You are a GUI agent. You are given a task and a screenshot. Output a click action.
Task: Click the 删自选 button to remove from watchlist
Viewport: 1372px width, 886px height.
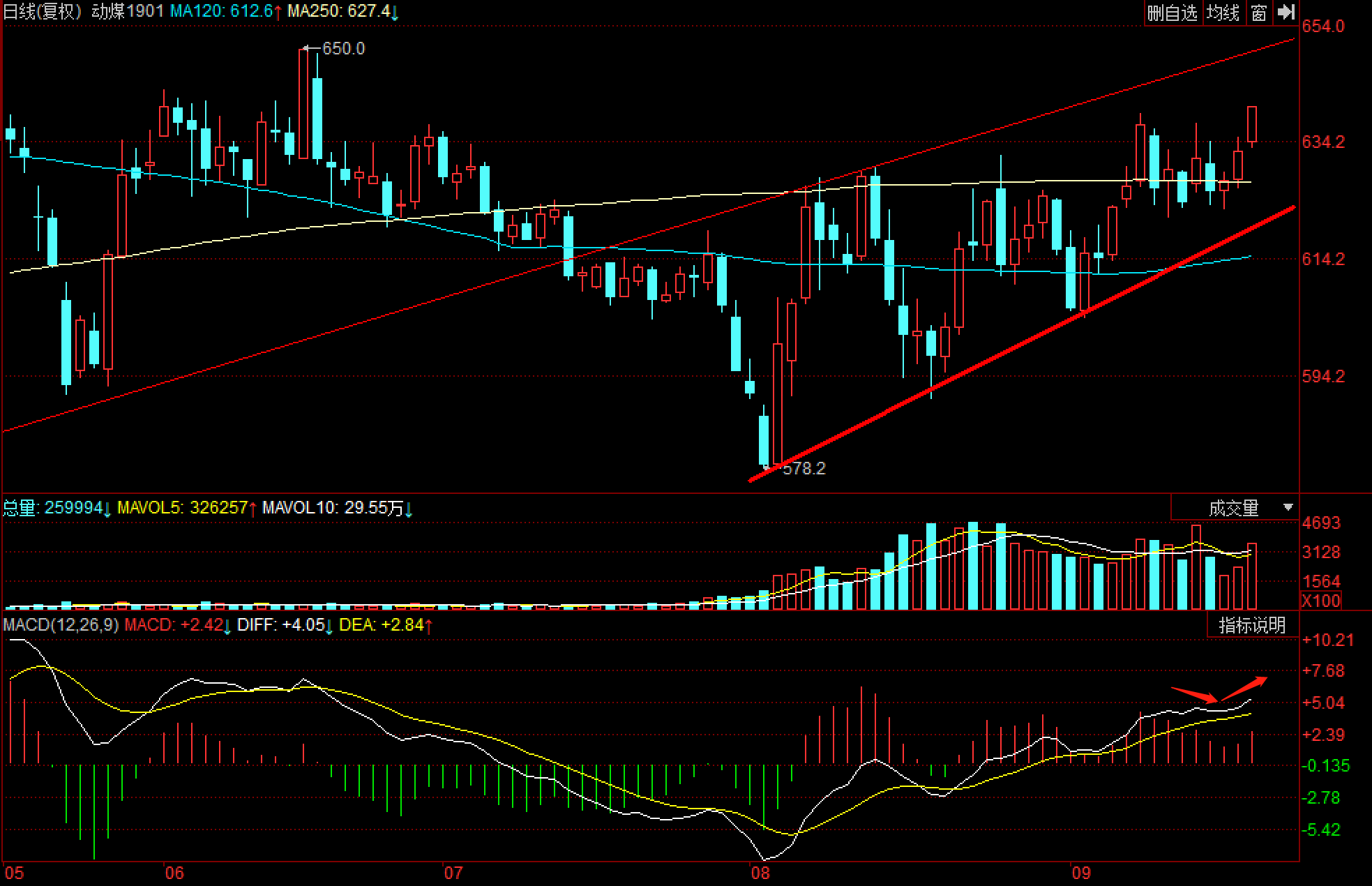[1172, 13]
